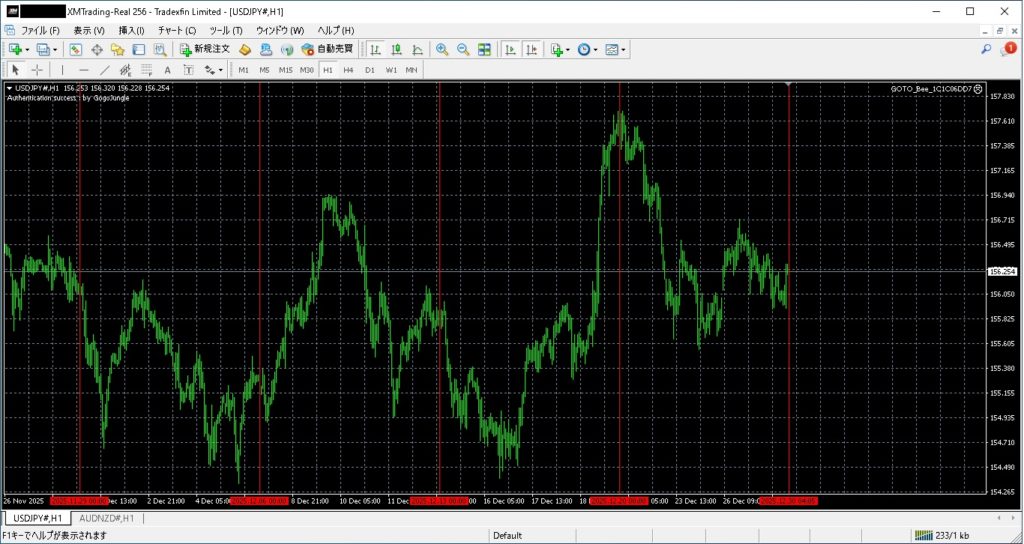Open the チャート (C) menu
Viewport: 1024px width, 544px height.
[x=176, y=30]
